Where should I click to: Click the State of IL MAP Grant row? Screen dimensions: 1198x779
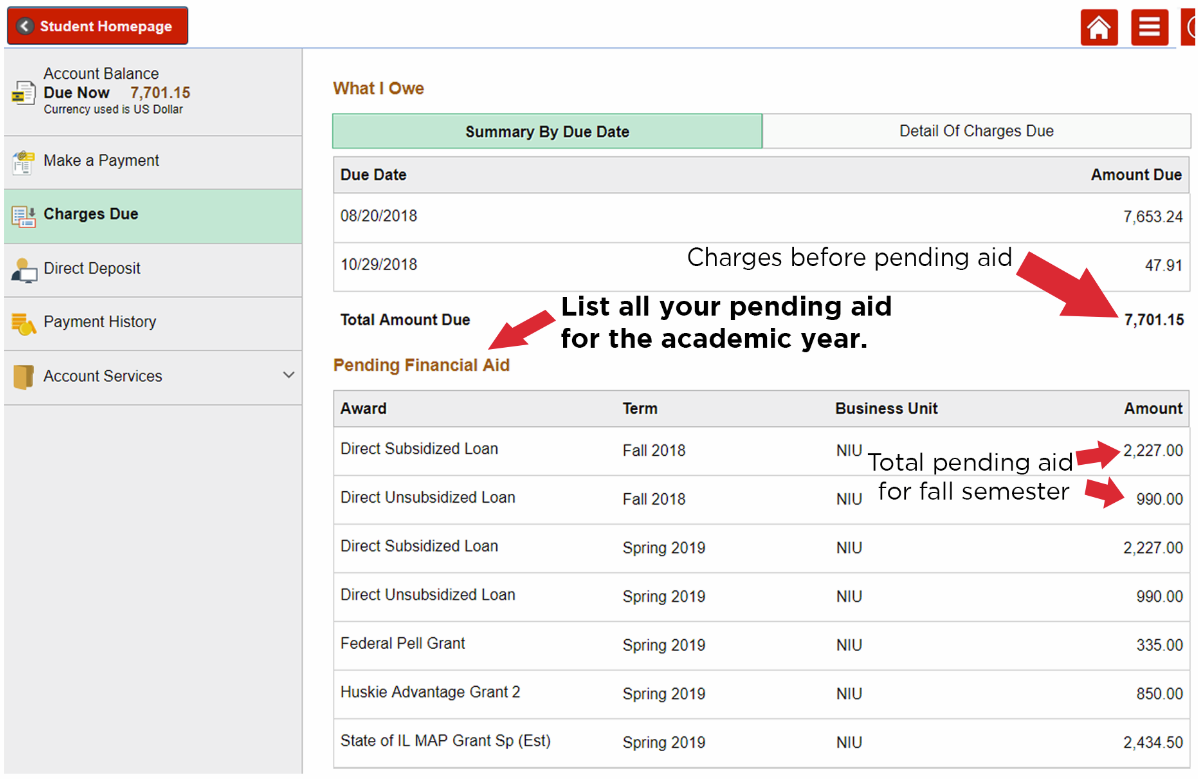[x=760, y=742]
